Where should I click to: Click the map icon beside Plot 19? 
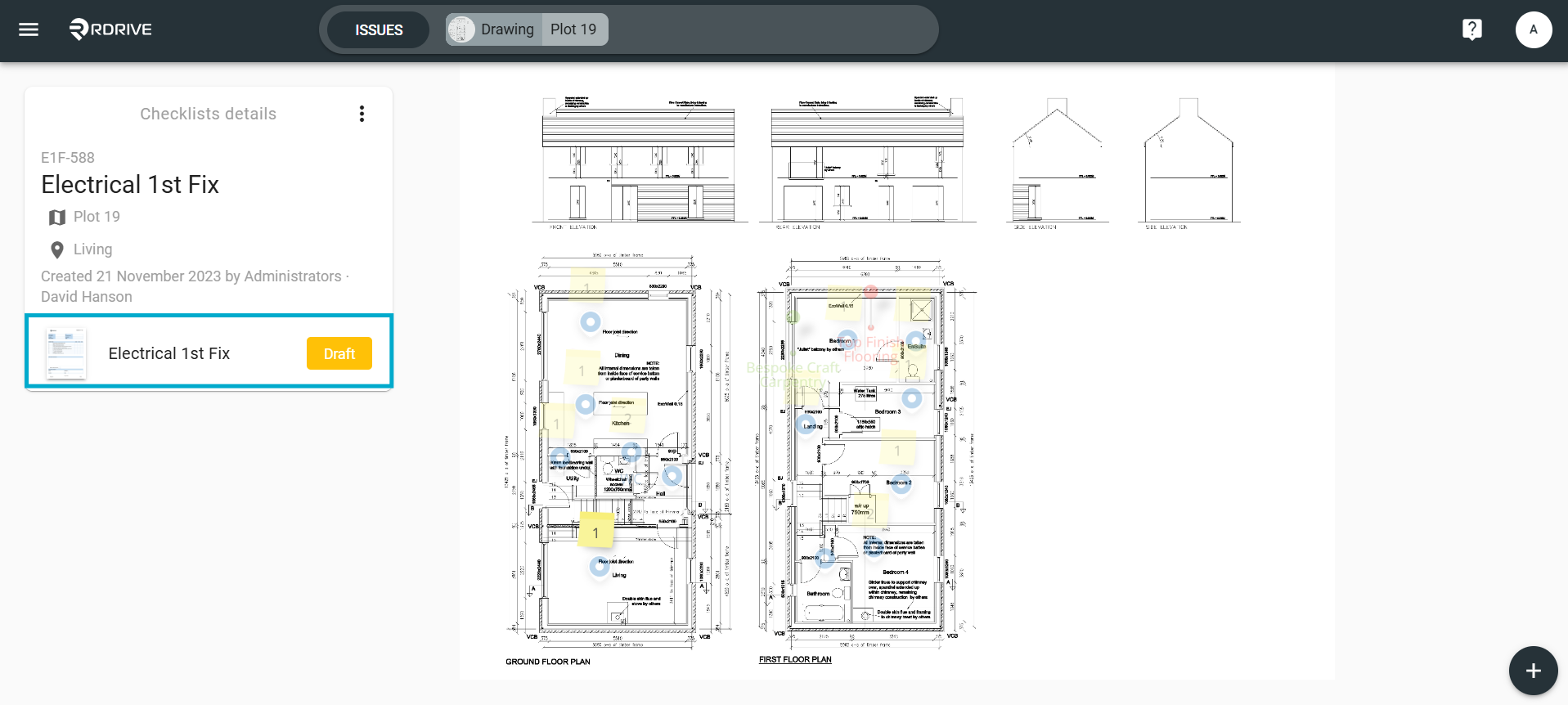[56, 217]
